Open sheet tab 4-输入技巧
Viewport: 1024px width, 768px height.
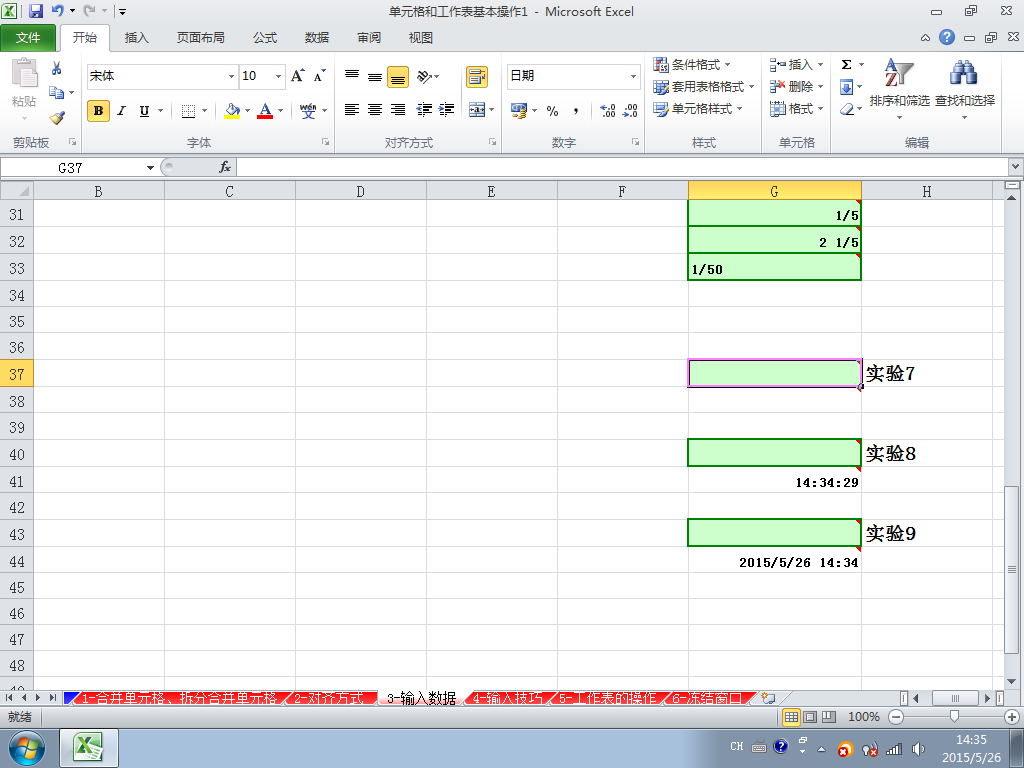pyautogui.click(x=508, y=698)
